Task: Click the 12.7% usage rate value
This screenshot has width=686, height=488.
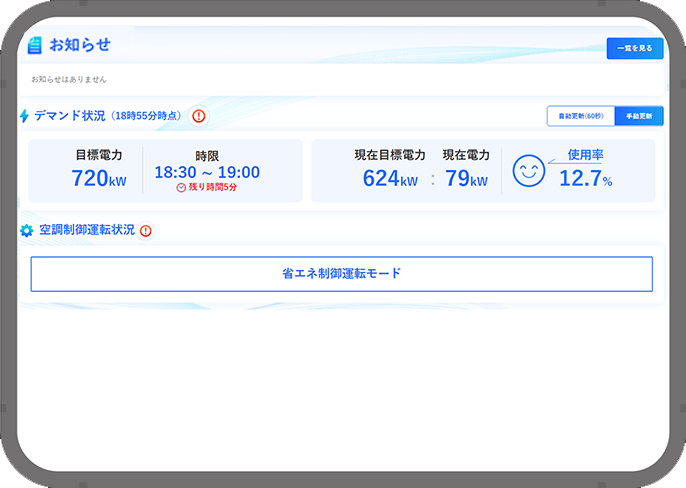Action: (585, 179)
